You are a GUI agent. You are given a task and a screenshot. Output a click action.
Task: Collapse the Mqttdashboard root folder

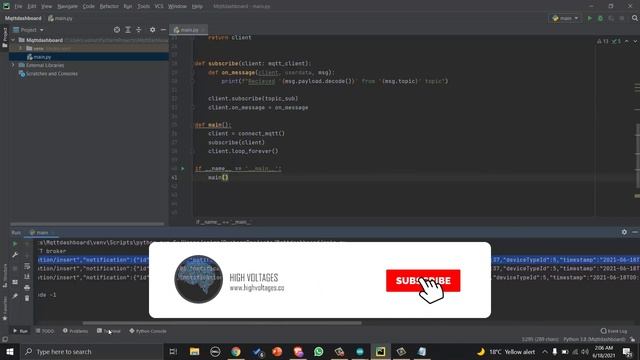(13, 40)
